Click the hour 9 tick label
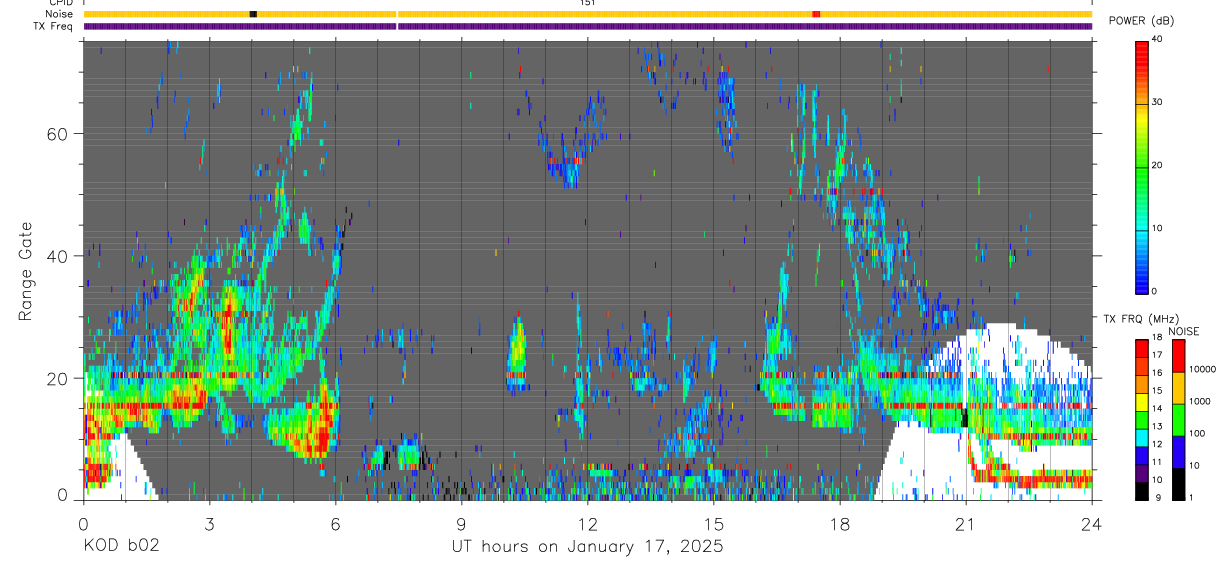The height and width of the screenshot is (567, 1228). 461,524
